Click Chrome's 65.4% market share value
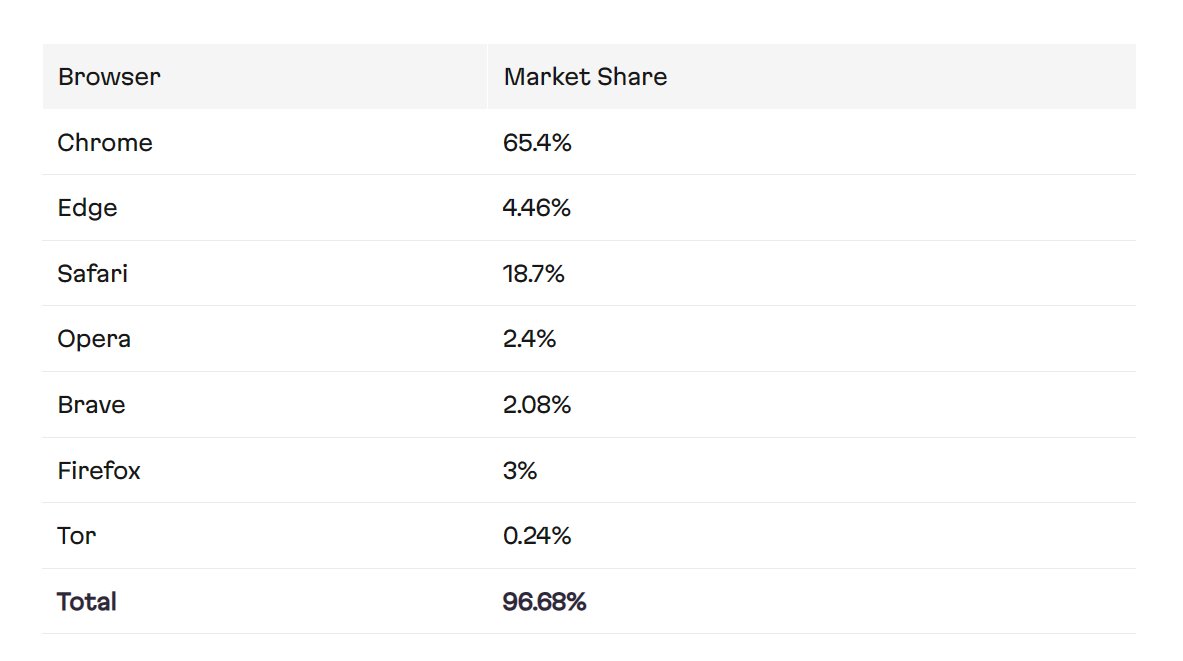The image size is (1183, 661). [x=537, y=143]
